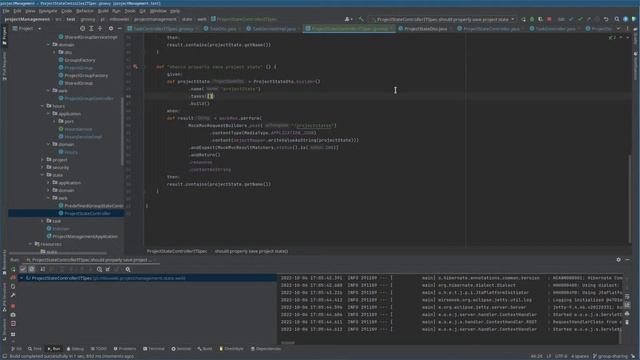Open the Run tool window tab
Viewport: 640px width, 360px height.
[x=53, y=349]
